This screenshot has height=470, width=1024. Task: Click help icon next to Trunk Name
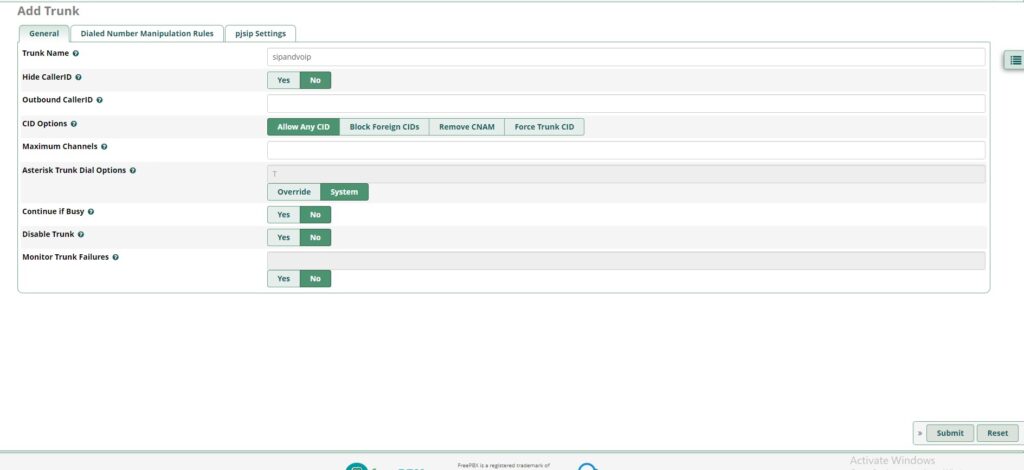(76, 53)
